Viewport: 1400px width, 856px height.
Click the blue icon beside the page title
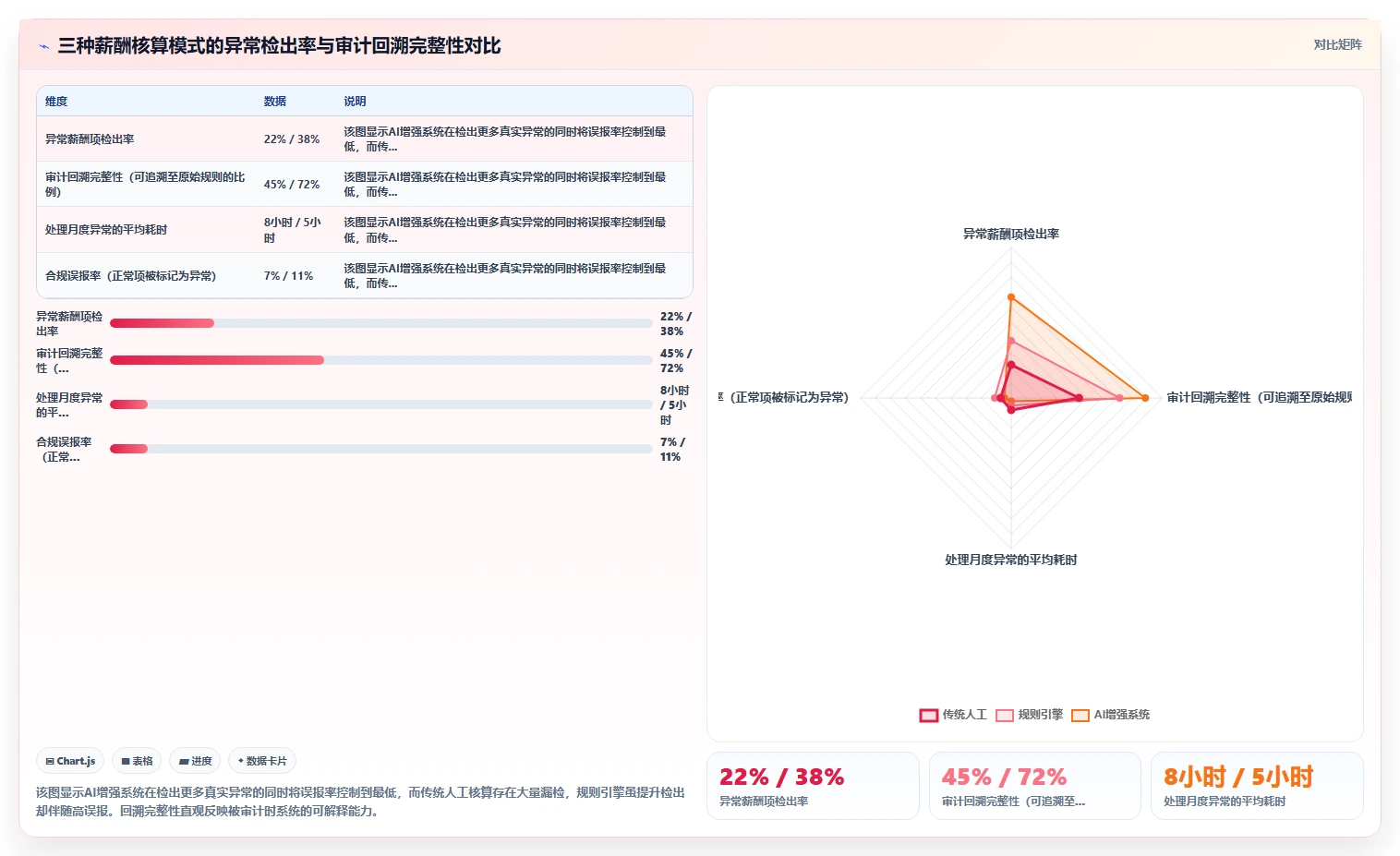coord(43,46)
